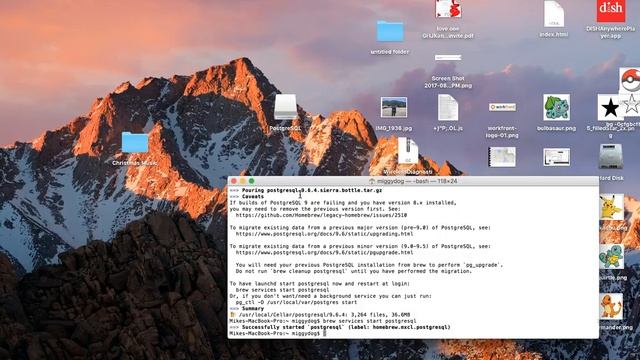Select the .js document file icon
Viewport: 640px width, 360px height.
coord(448,108)
